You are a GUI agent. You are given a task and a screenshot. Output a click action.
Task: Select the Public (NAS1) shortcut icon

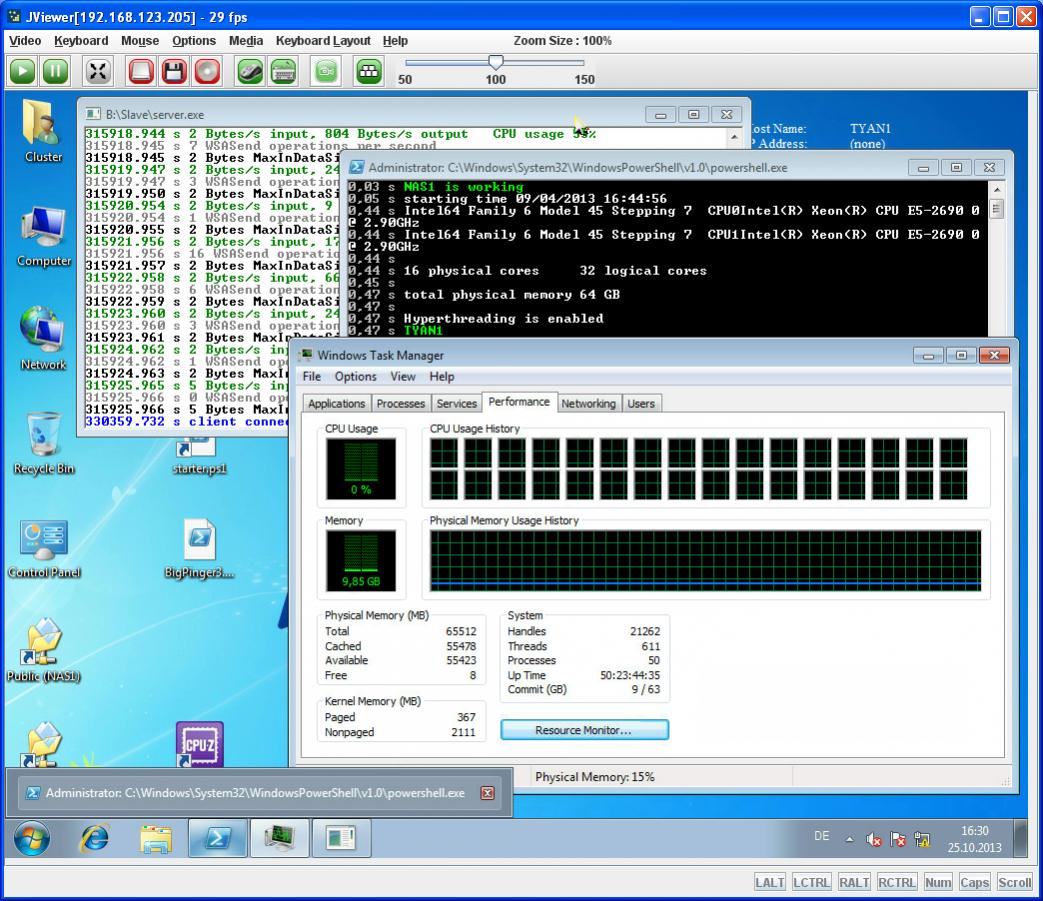[x=44, y=650]
